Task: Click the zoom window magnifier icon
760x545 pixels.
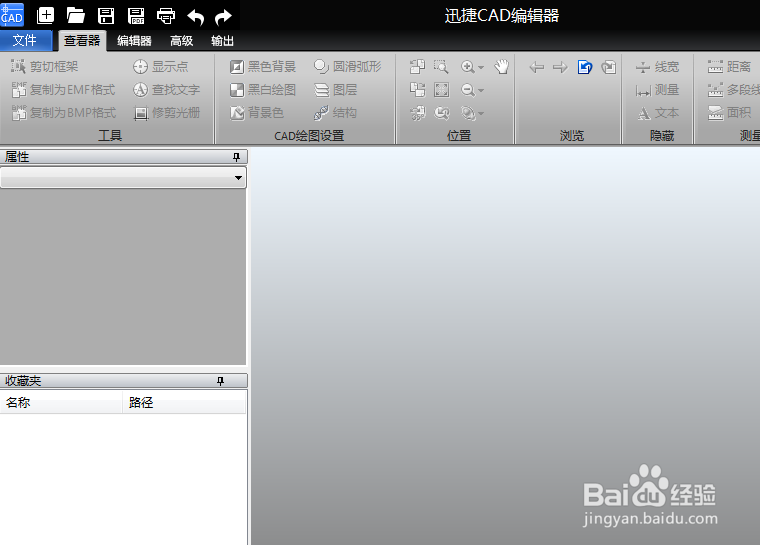Action: (x=441, y=66)
